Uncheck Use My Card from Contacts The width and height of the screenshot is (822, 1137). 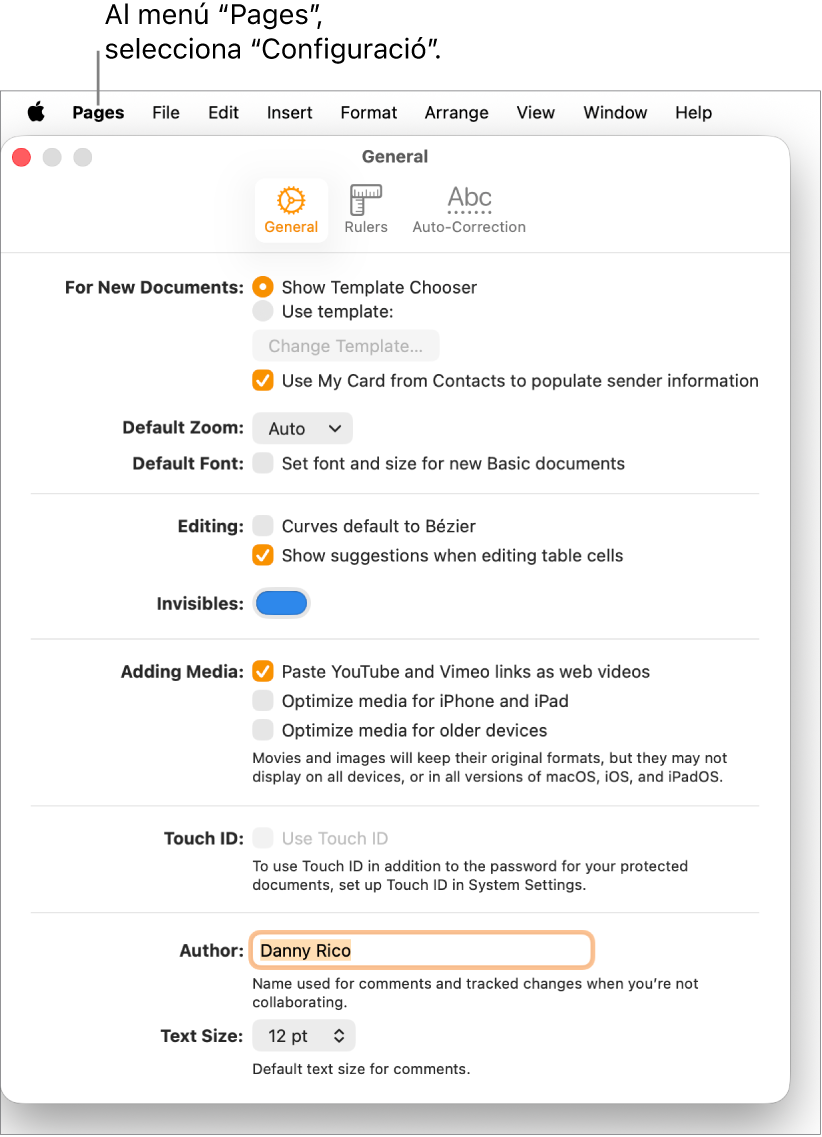pos(263,381)
